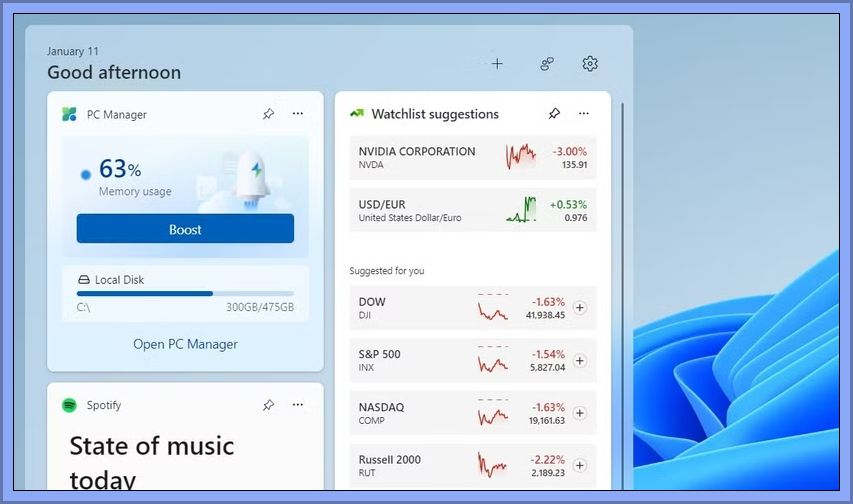
Task: Click the PC Manager widget title
Action: (117, 115)
